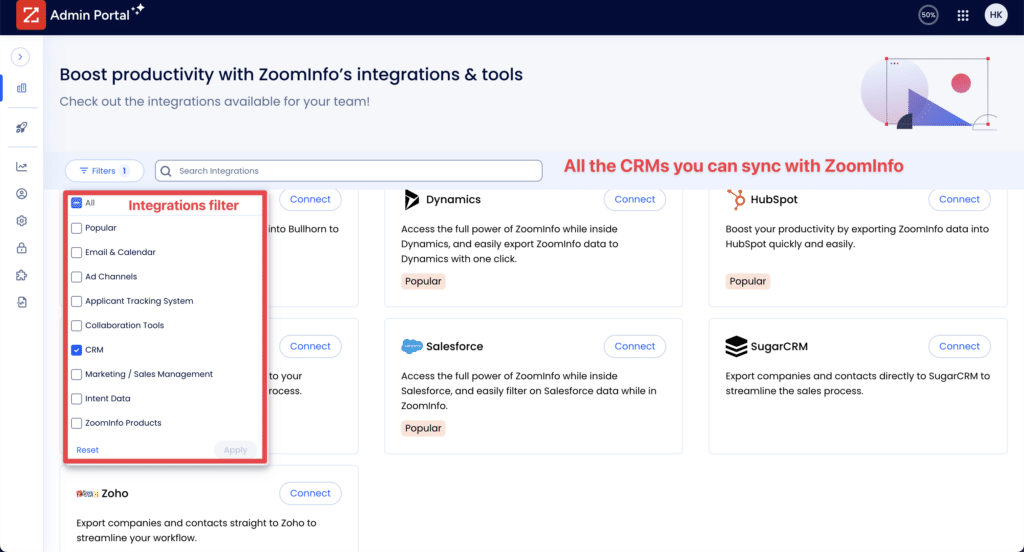
Task: Click the Filters count badge "1"
Action: coord(124,171)
